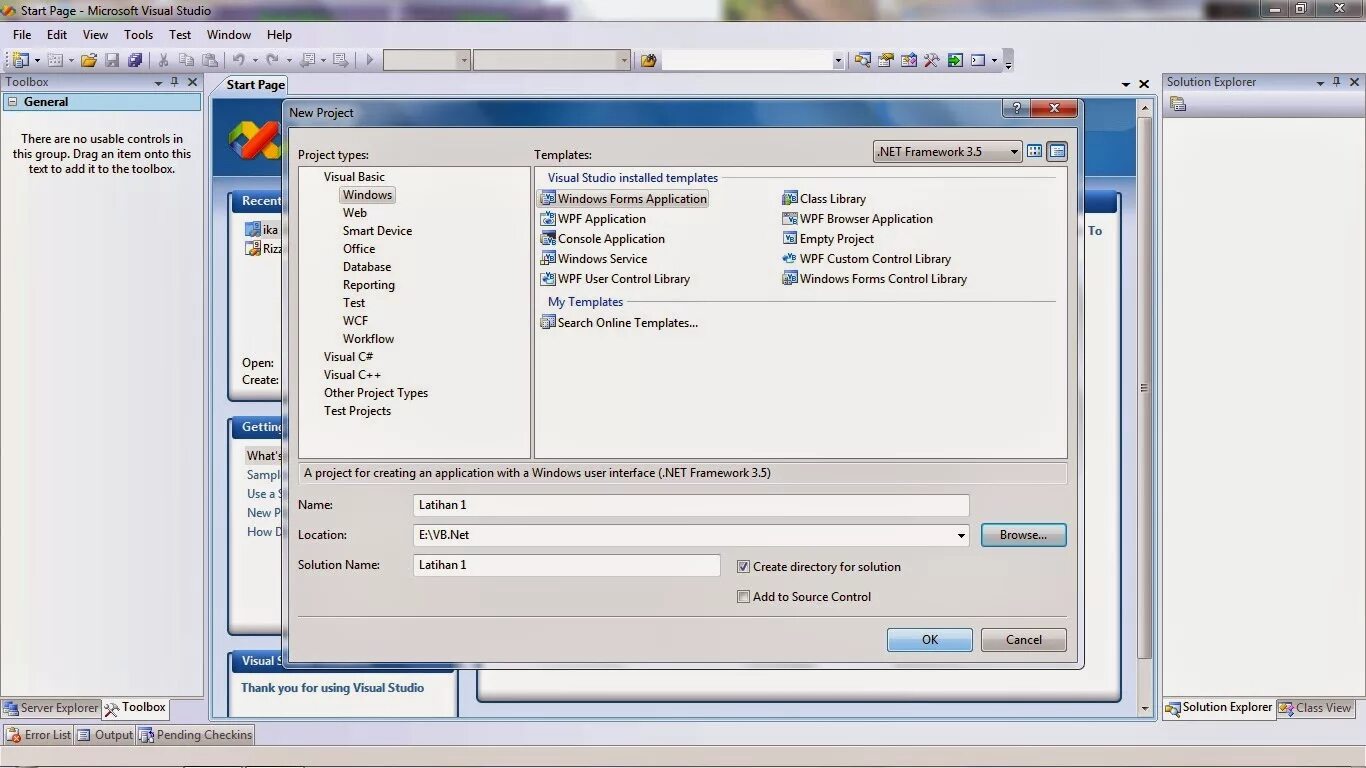Collapse the General group in Toolbox
The image size is (1366, 768).
point(11,102)
